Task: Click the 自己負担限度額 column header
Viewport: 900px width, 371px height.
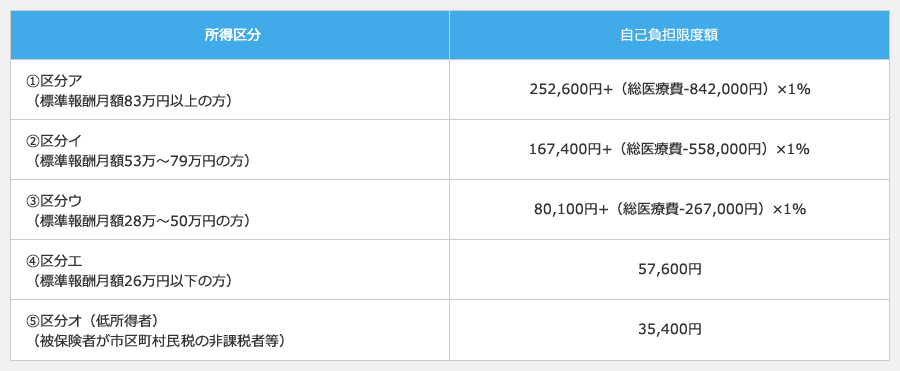Action: pos(670,35)
